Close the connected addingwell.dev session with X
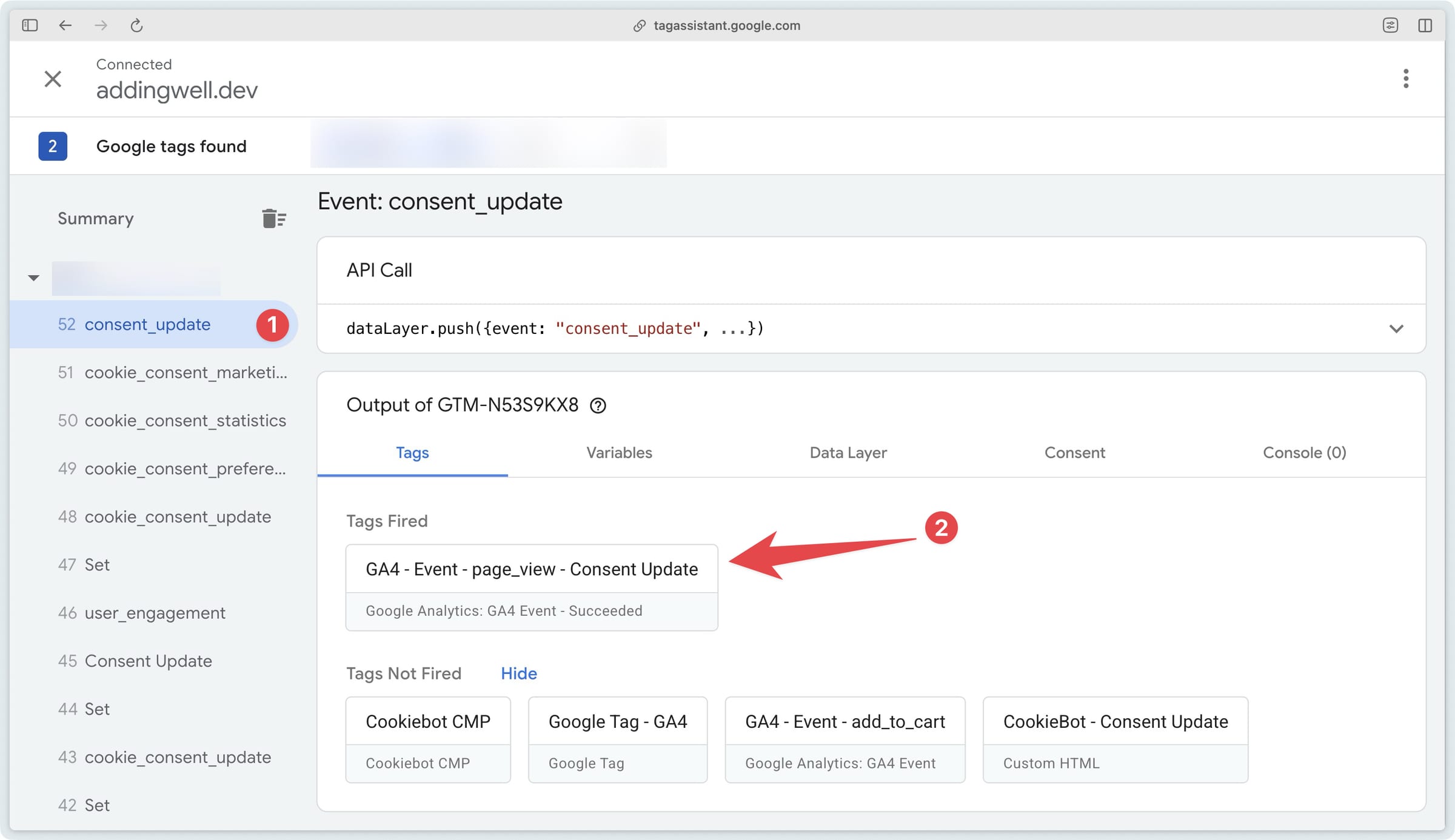The image size is (1455, 840). pyautogui.click(x=53, y=79)
